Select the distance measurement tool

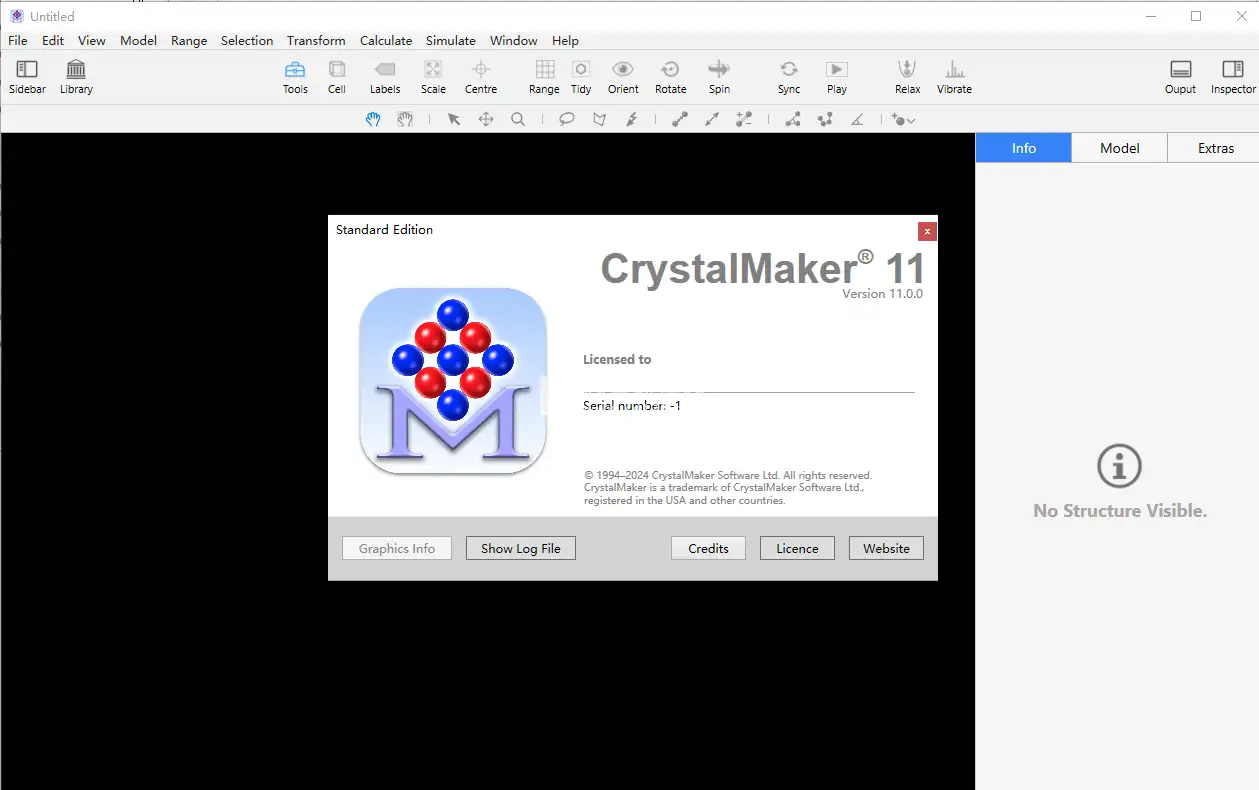(793, 119)
